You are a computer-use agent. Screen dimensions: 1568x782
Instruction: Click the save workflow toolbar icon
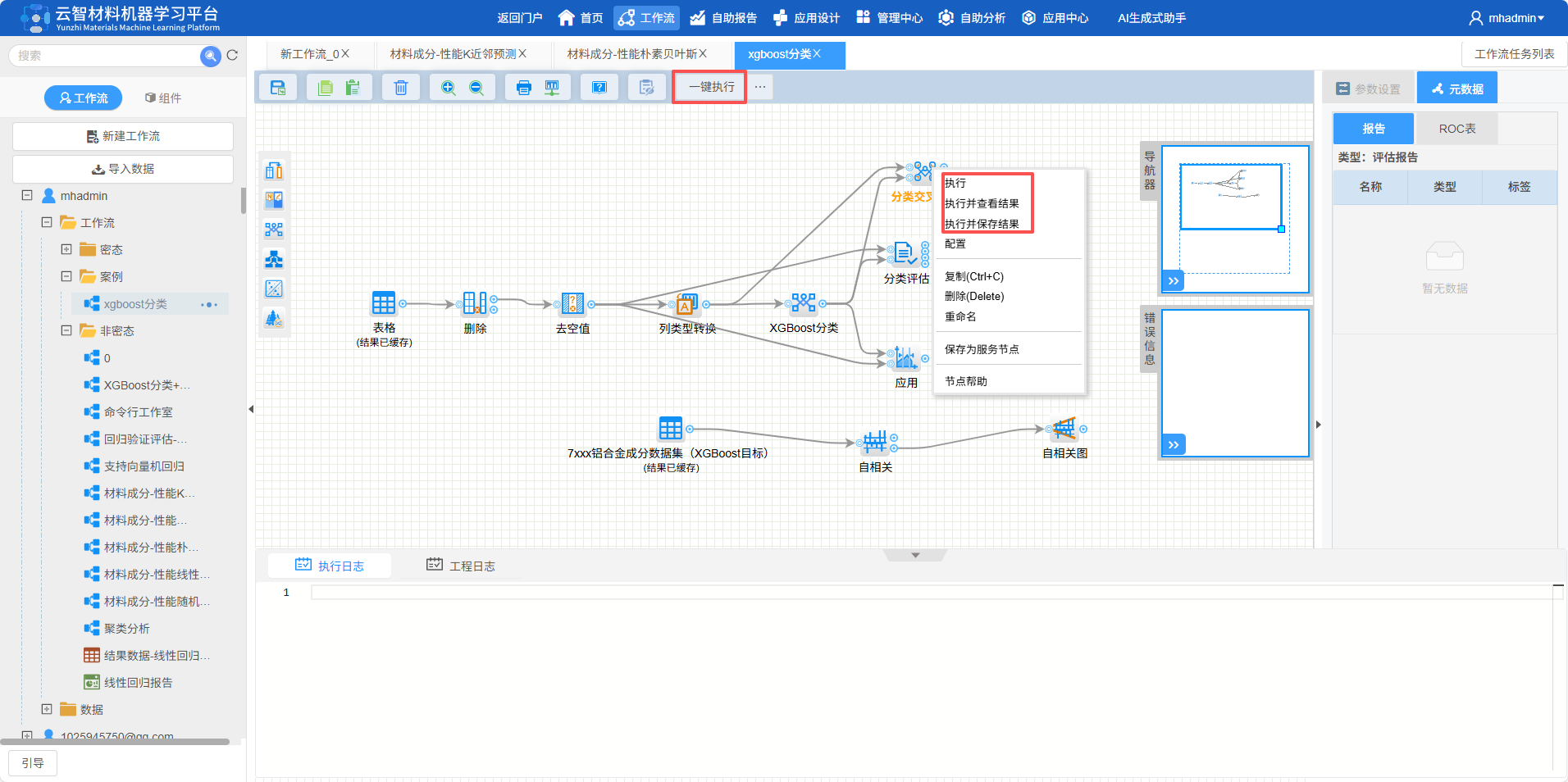[278, 88]
